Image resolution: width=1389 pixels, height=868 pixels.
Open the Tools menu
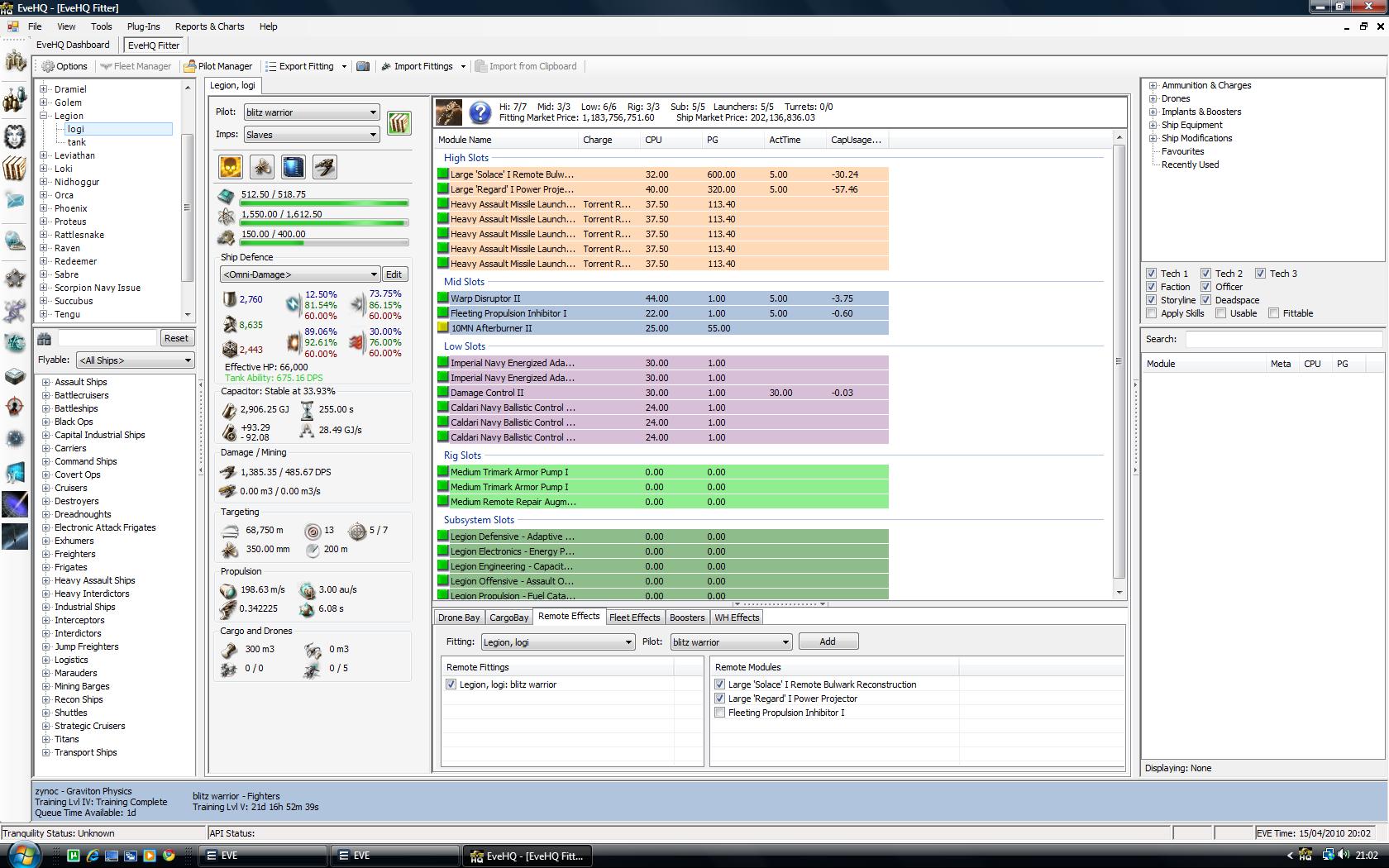tap(102, 26)
